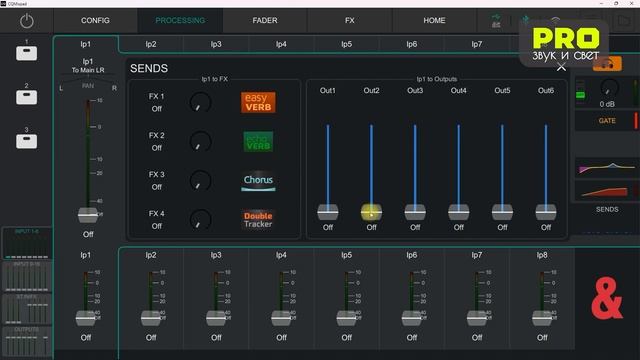
Task: Open the EQ curve thumbnail
Action: [607, 168]
